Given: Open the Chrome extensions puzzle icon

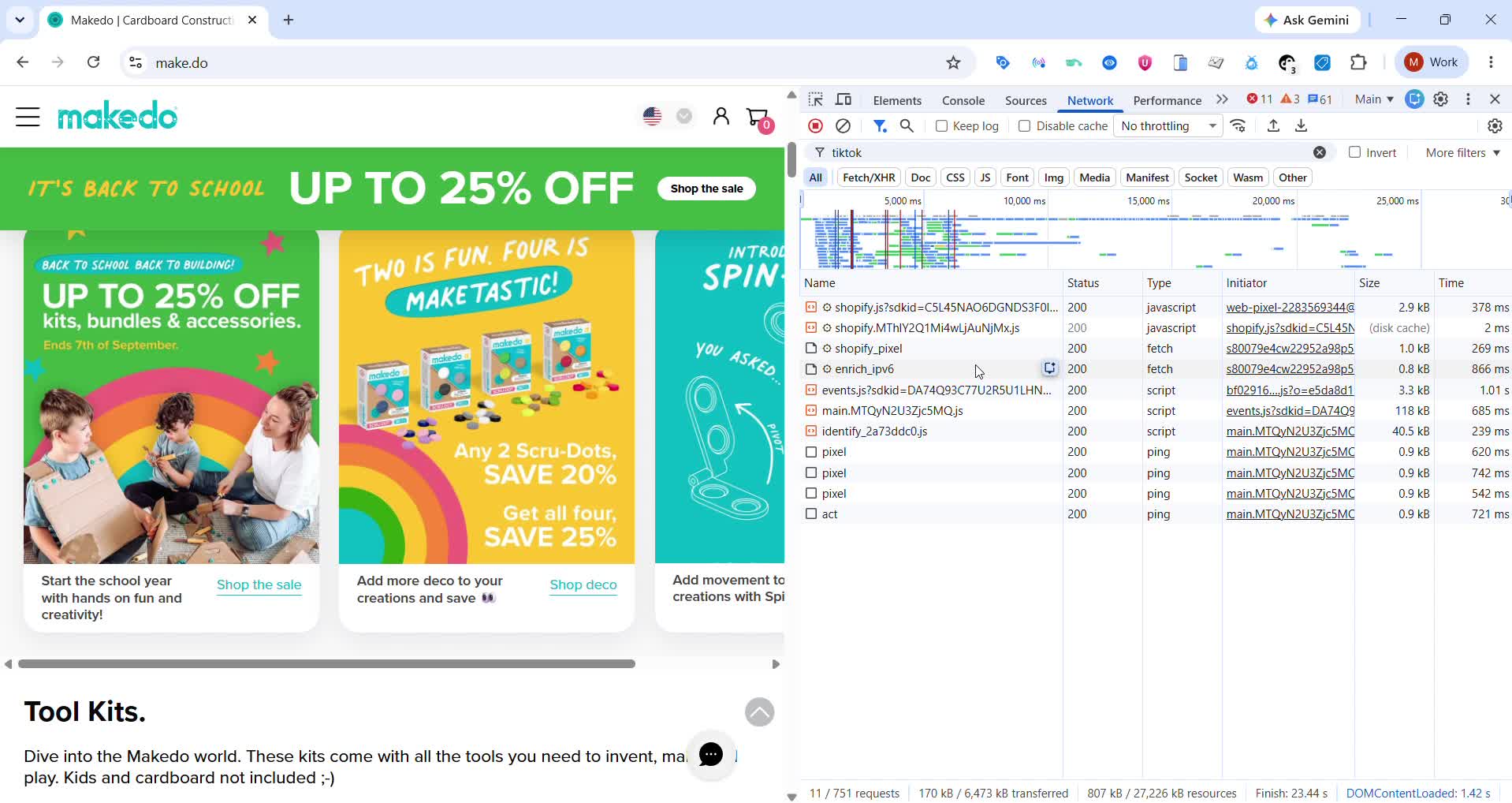Looking at the screenshot, I should click(1358, 62).
